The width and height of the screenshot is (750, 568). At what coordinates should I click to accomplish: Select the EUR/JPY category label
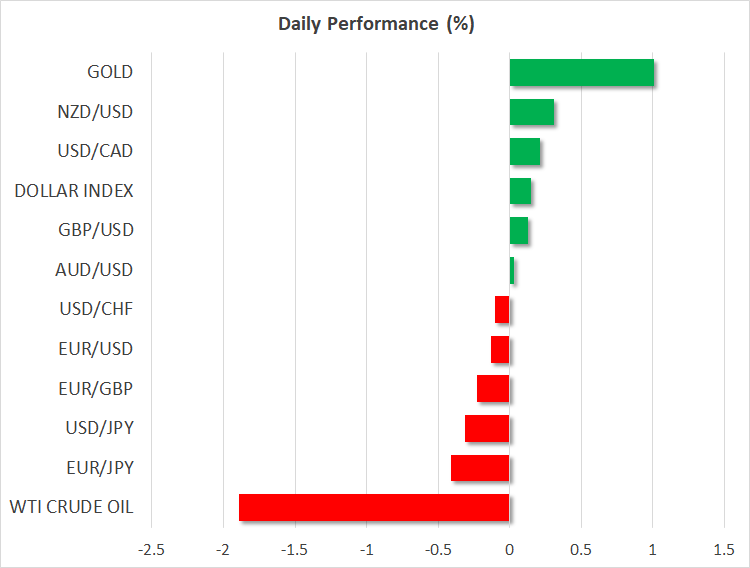point(100,467)
